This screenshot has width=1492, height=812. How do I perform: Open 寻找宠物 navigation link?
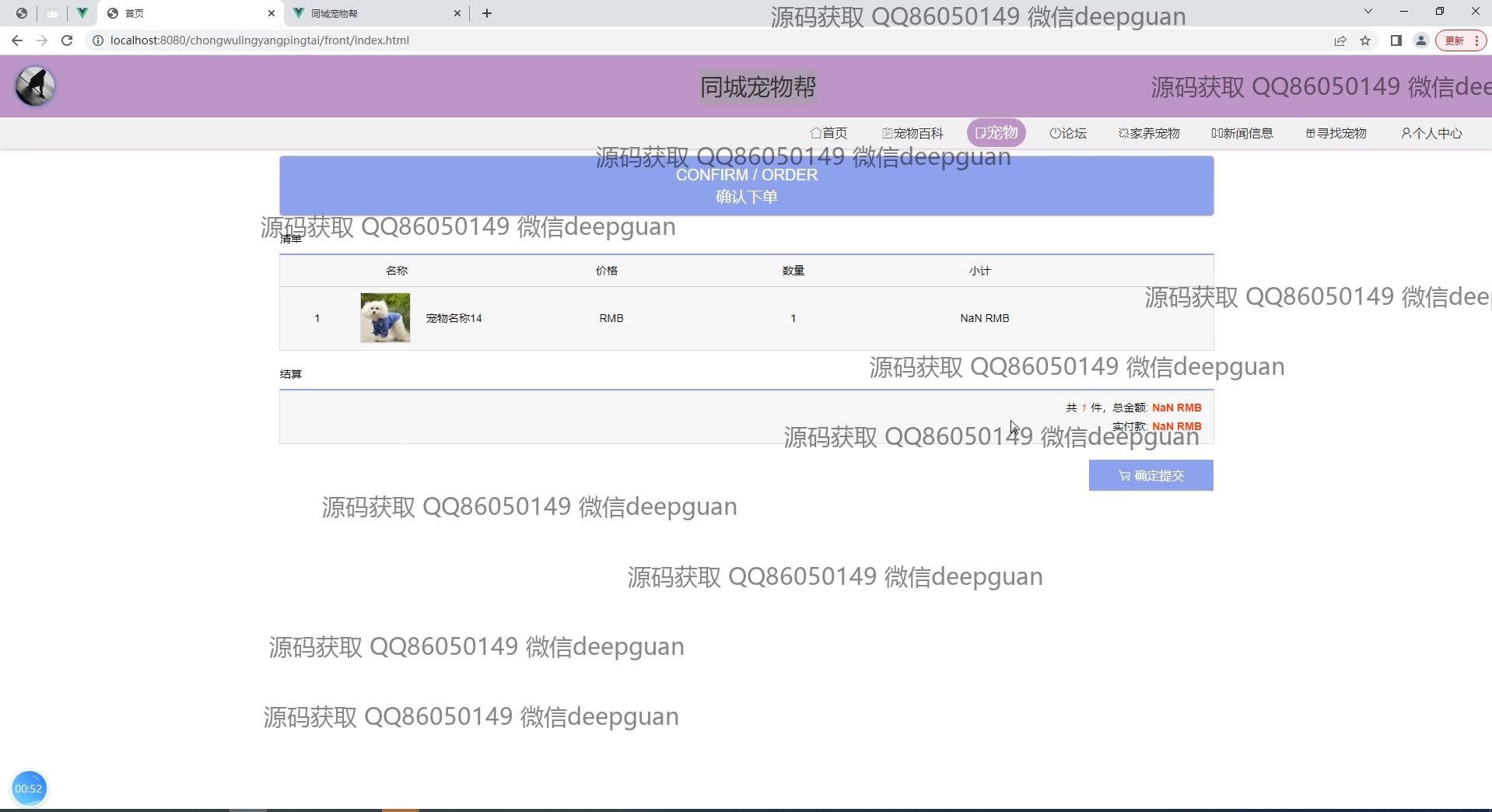1336,133
